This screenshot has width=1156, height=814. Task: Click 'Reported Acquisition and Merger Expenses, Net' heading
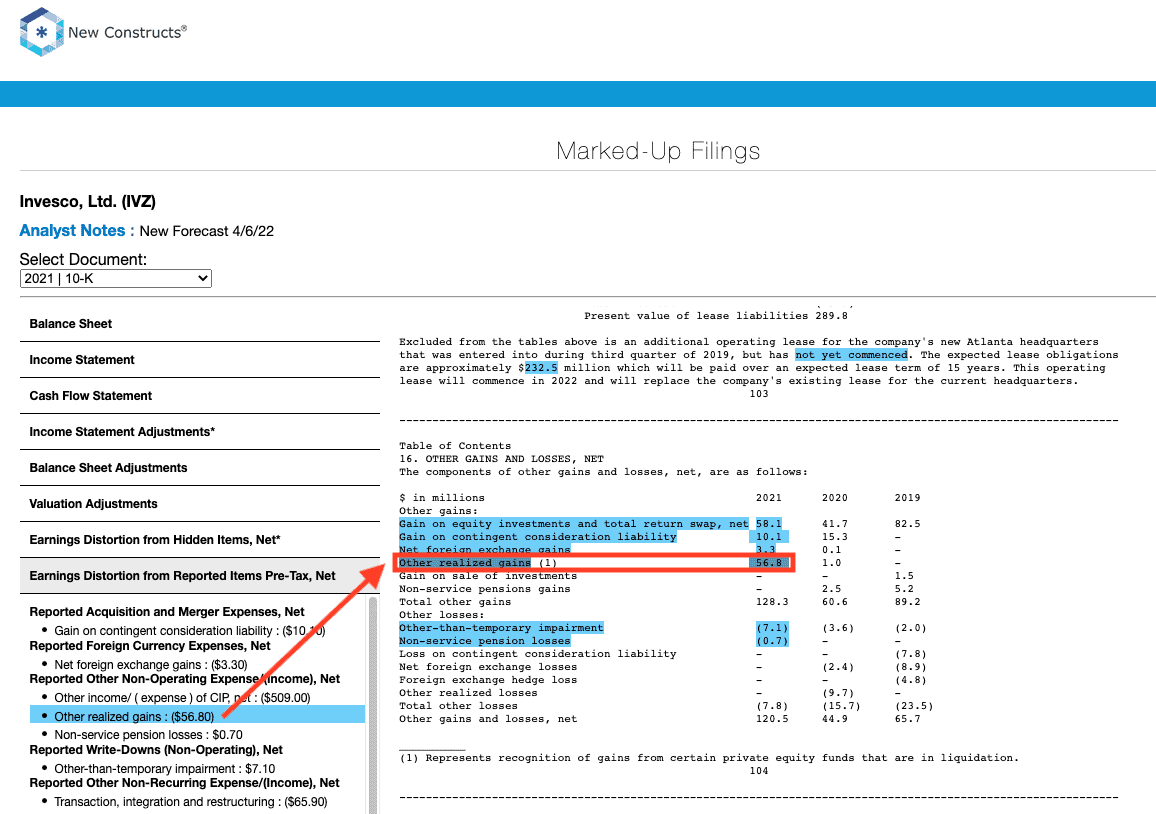point(167,612)
